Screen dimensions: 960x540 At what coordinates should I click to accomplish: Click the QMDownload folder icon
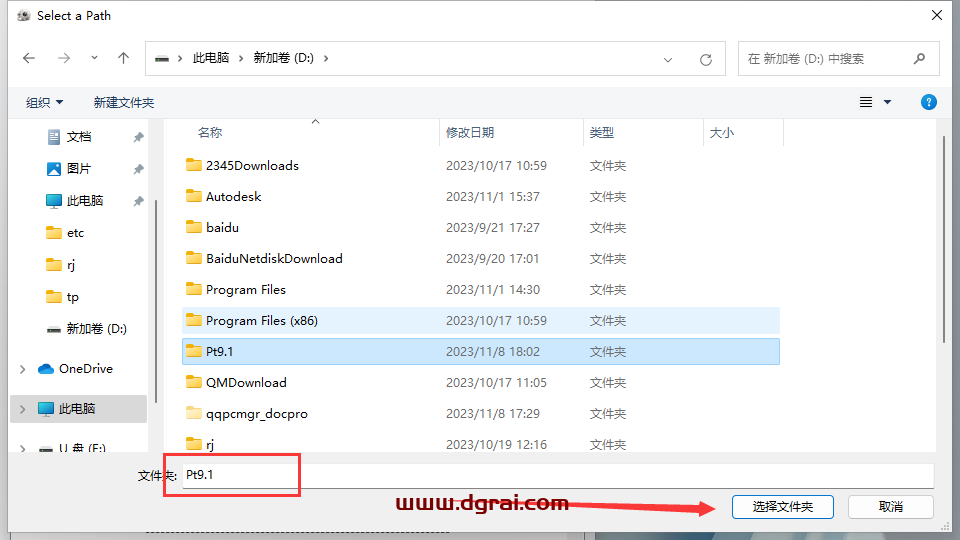tap(193, 382)
